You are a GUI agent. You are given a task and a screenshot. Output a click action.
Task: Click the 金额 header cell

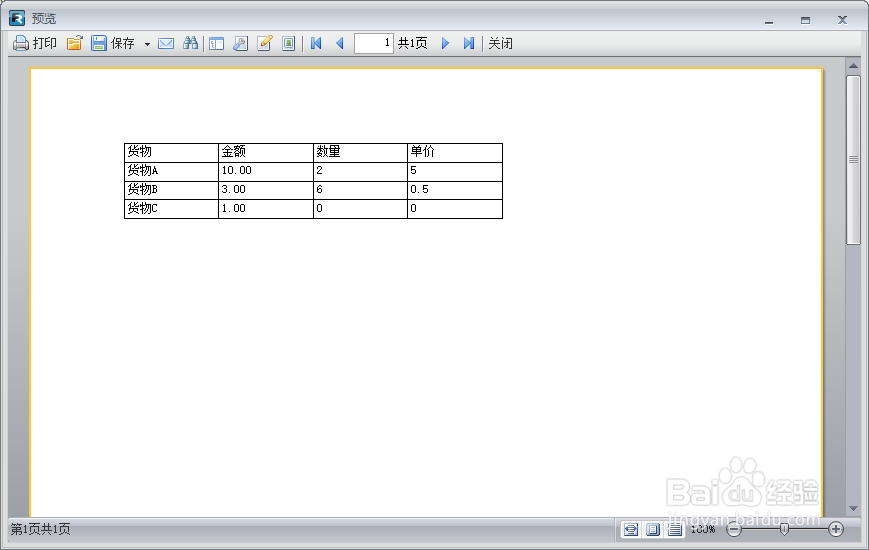[266, 152]
